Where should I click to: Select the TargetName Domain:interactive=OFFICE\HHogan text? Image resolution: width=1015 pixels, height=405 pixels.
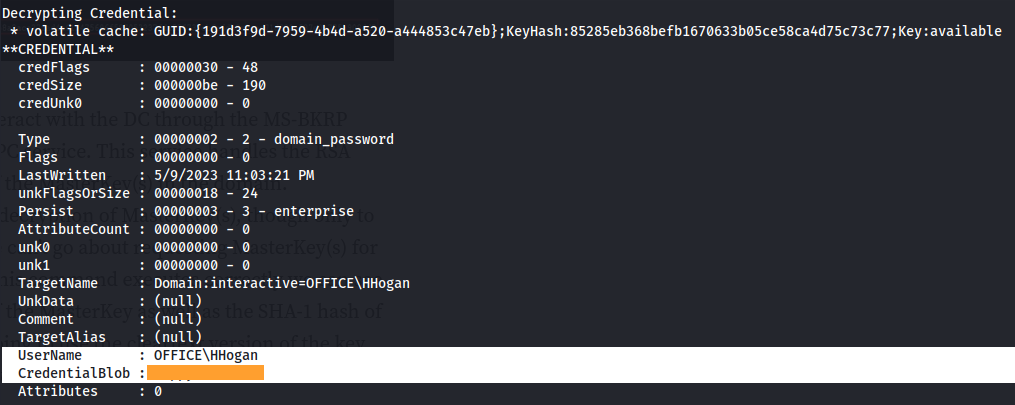282,283
